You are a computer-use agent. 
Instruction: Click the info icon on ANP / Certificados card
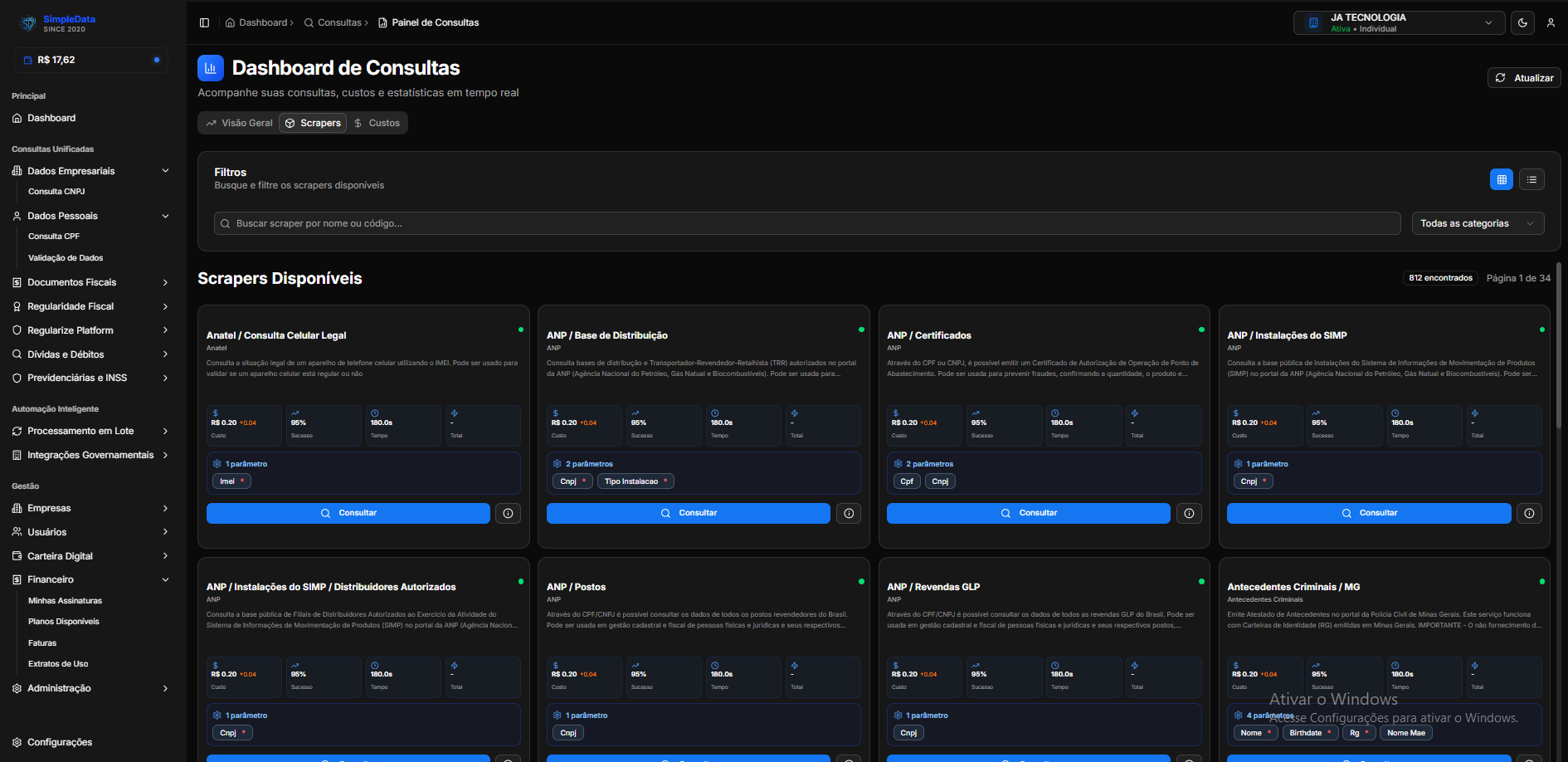1189,513
